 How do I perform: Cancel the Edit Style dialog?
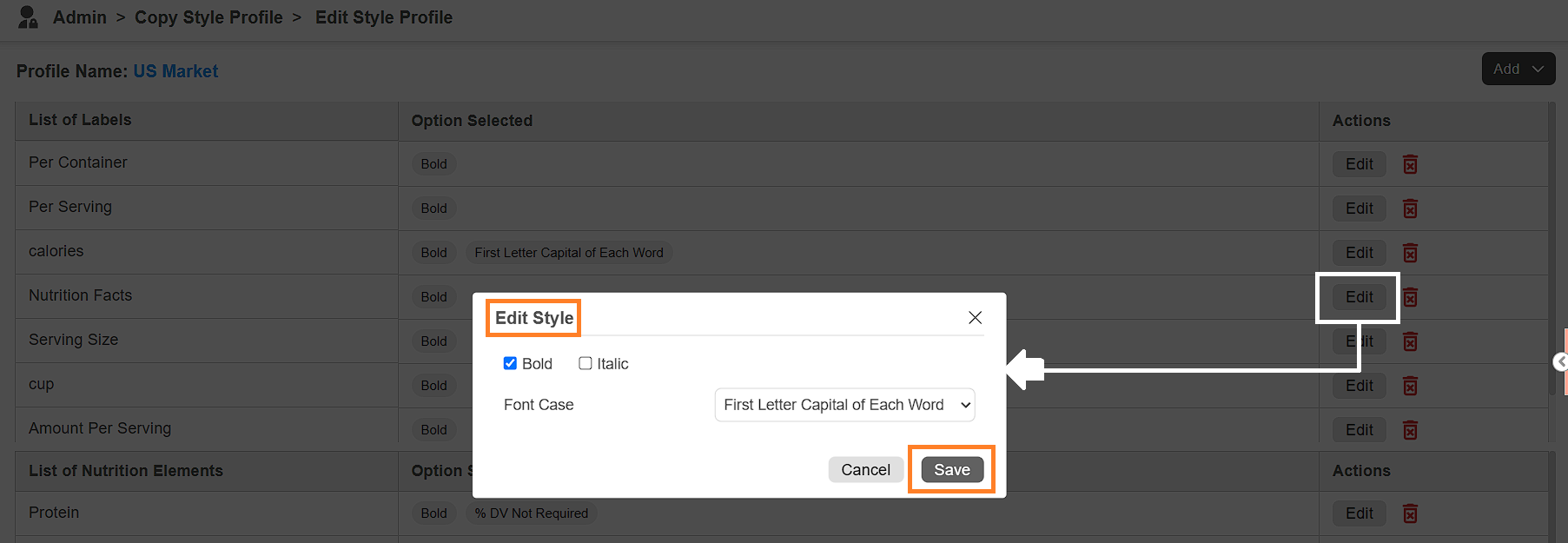866,470
